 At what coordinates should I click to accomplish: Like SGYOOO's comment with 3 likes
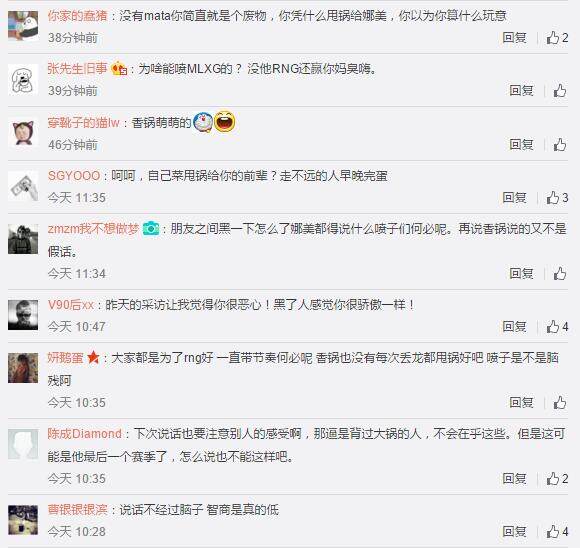tap(557, 198)
